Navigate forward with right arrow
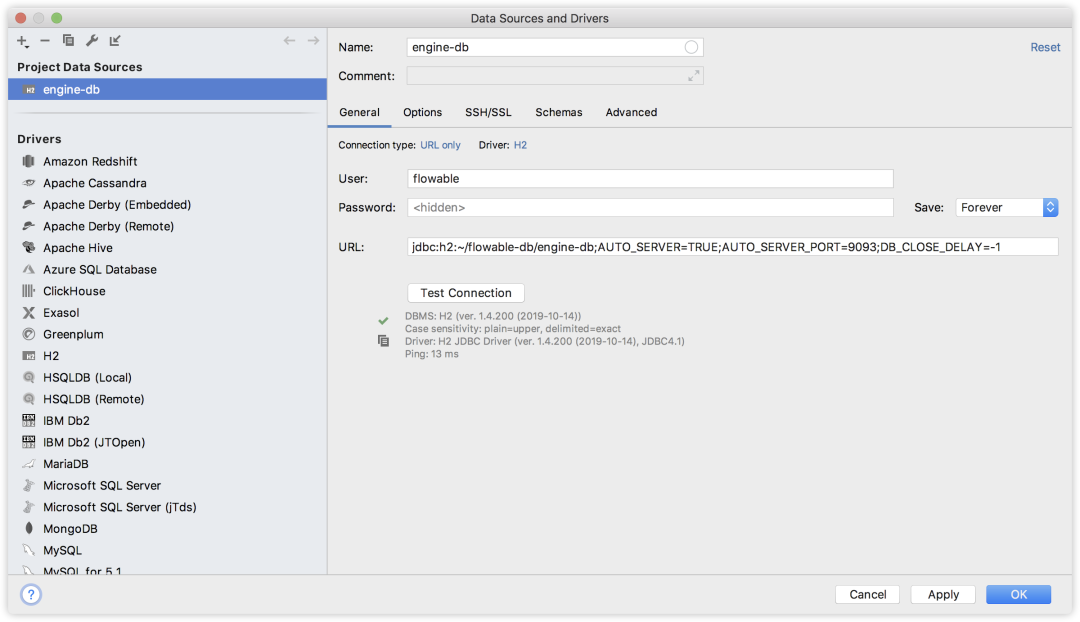 click(313, 41)
